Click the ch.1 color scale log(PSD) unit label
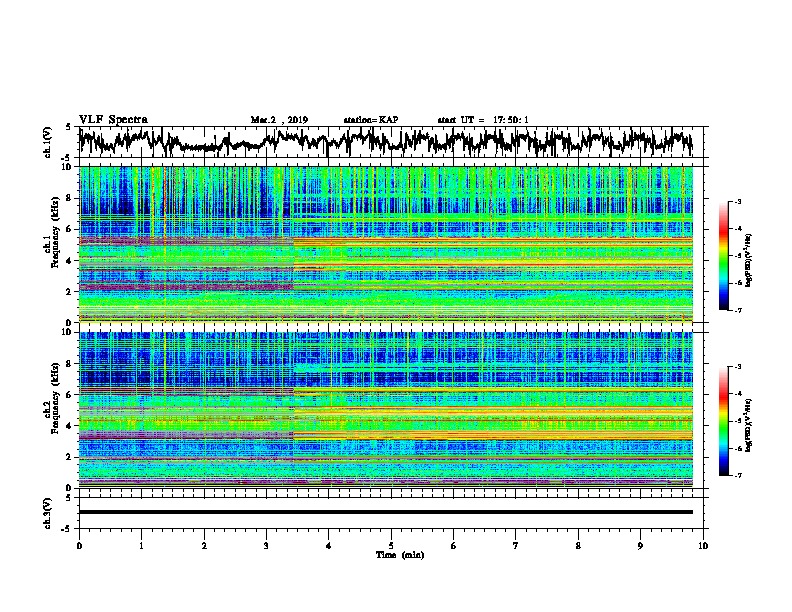Viewport: 792px width, 612px height. [749, 260]
